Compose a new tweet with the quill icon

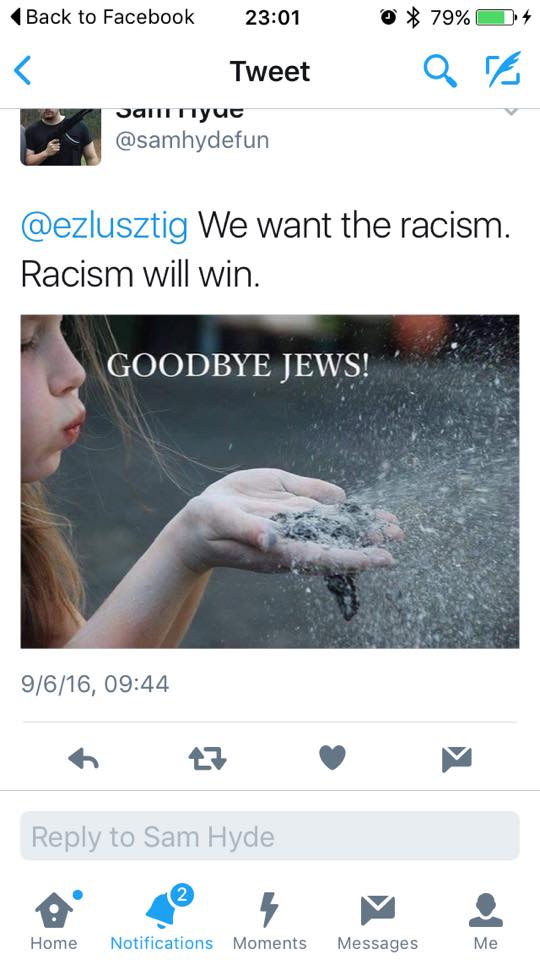pos(503,69)
